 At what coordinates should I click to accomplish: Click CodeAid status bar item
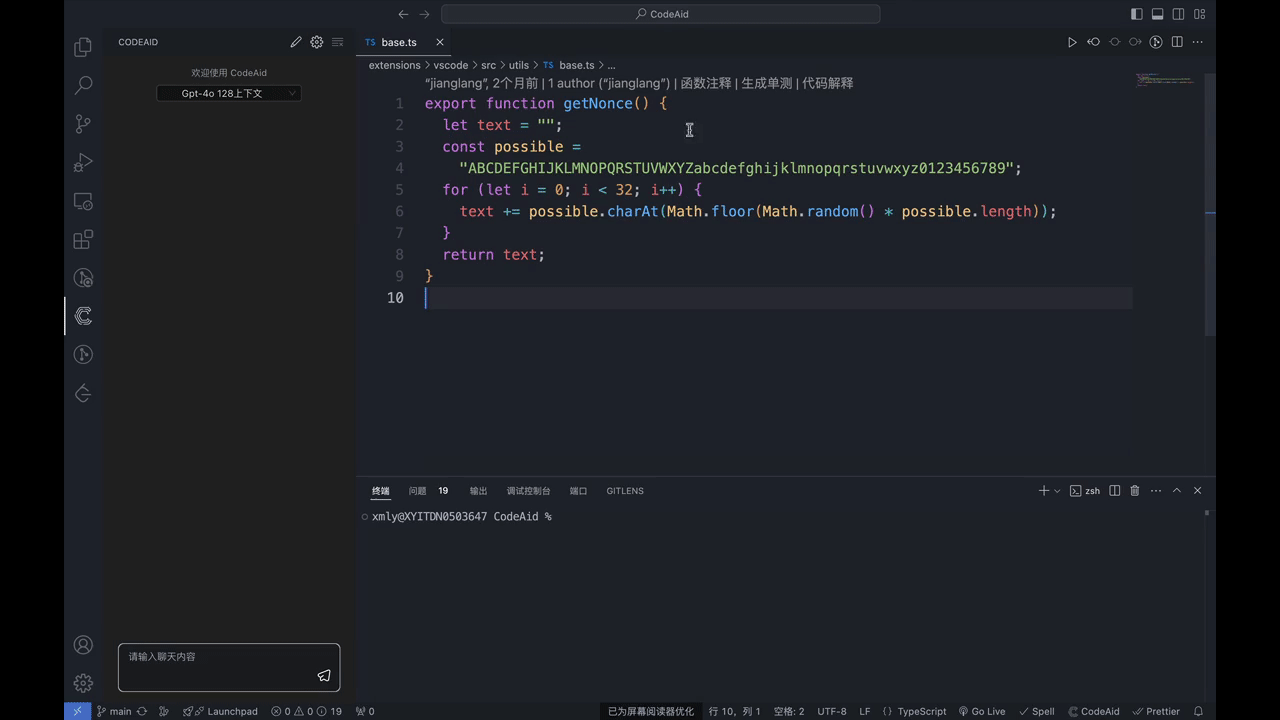coord(1094,711)
